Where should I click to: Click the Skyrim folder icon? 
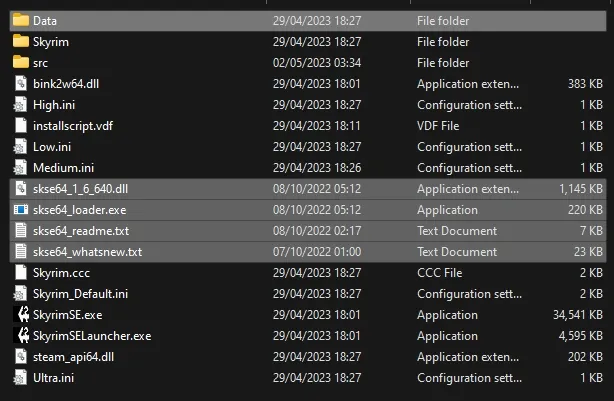coord(20,41)
